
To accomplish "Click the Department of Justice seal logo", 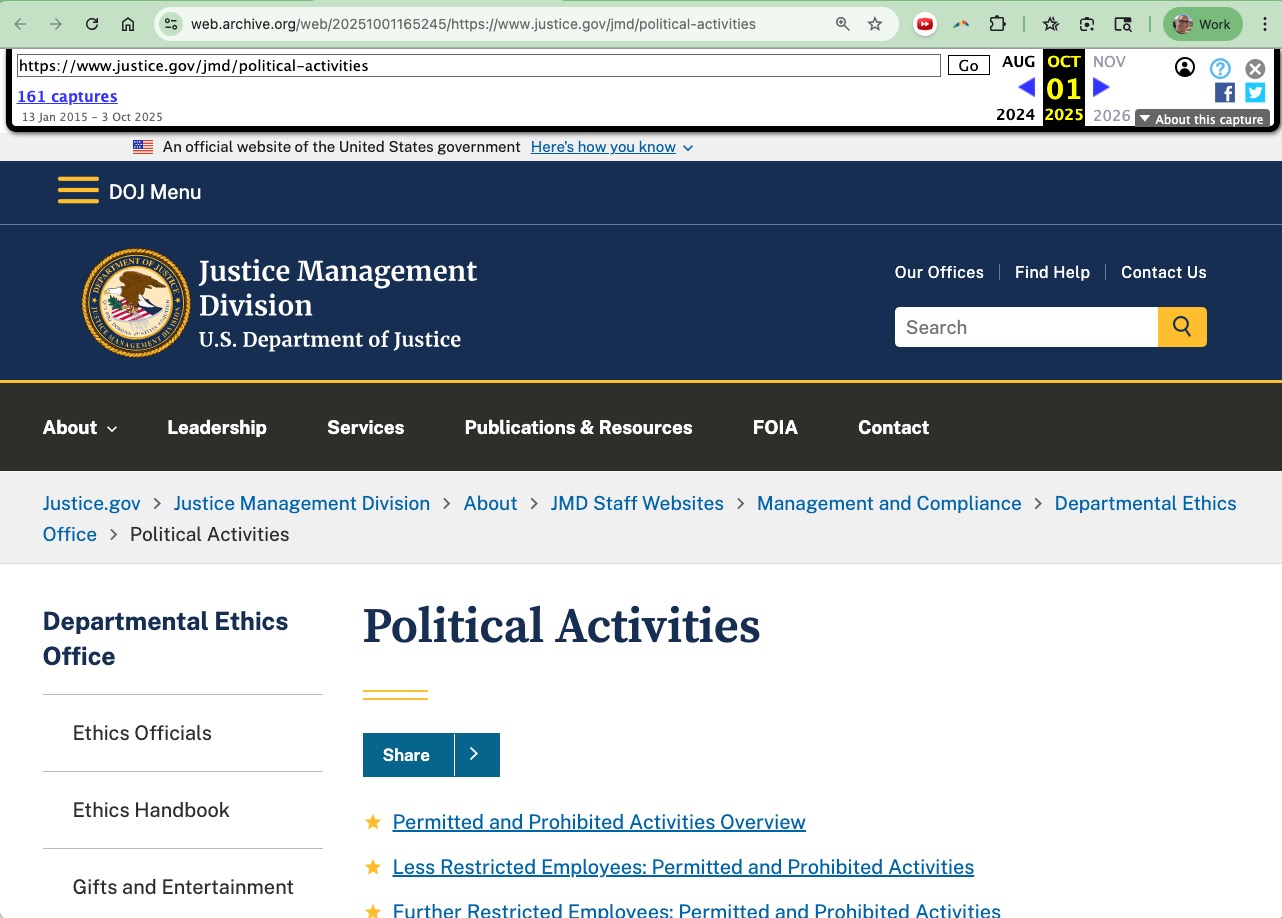I will point(136,303).
